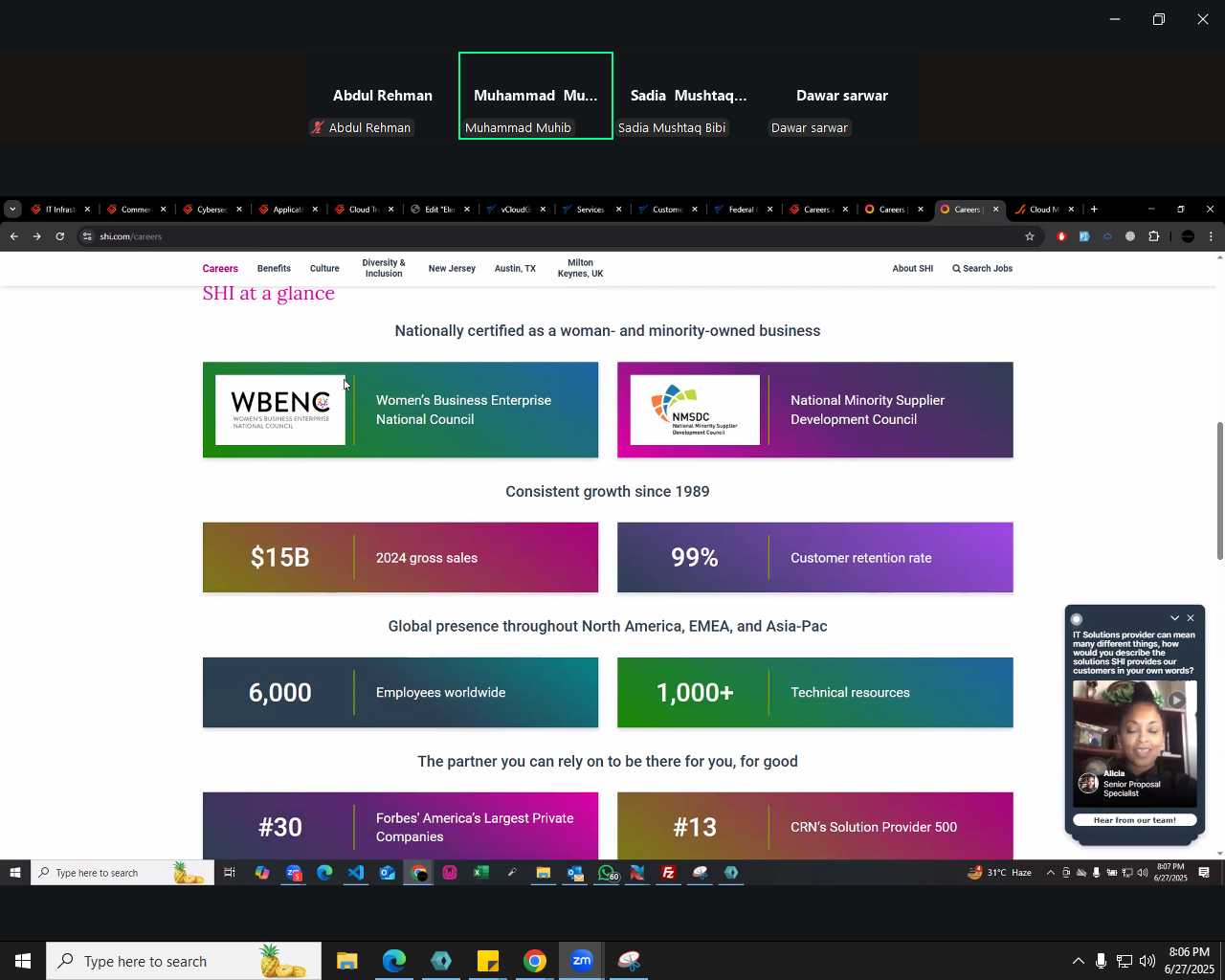Minimize the video widget using the chevron
The height and width of the screenshot is (980, 1225).
[x=1174, y=618]
